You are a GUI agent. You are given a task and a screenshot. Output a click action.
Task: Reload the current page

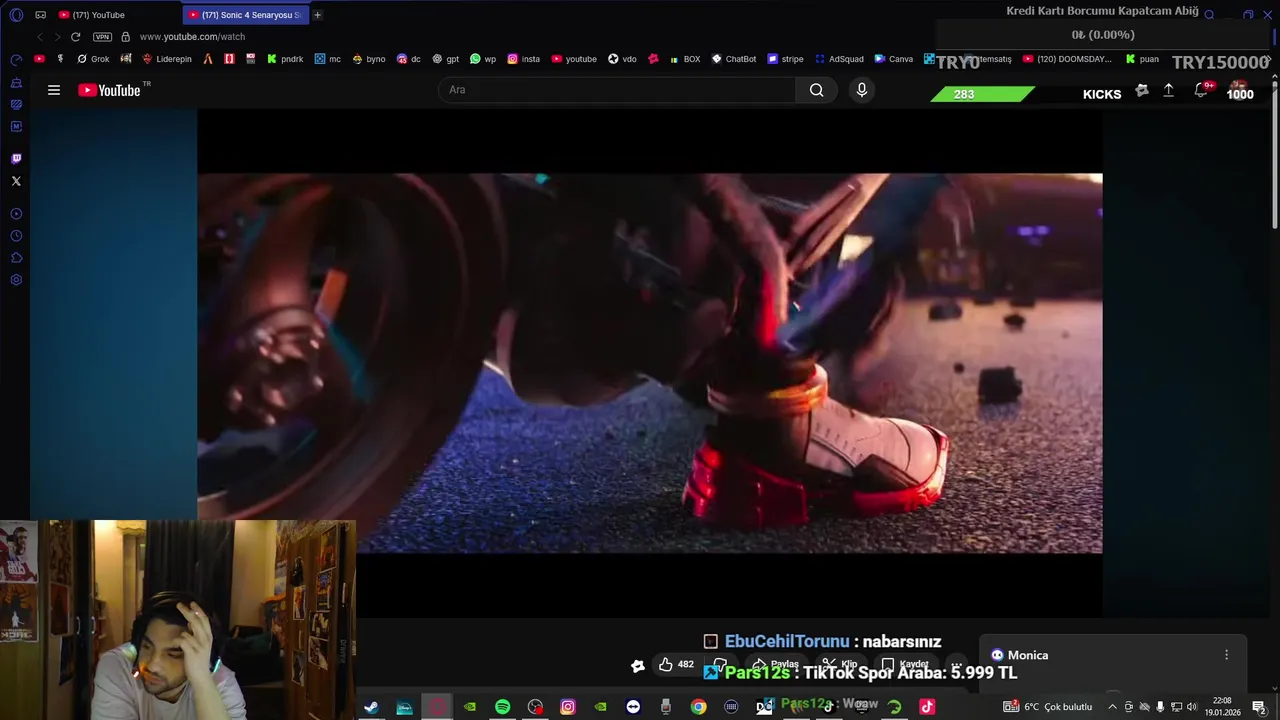pos(75,37)
